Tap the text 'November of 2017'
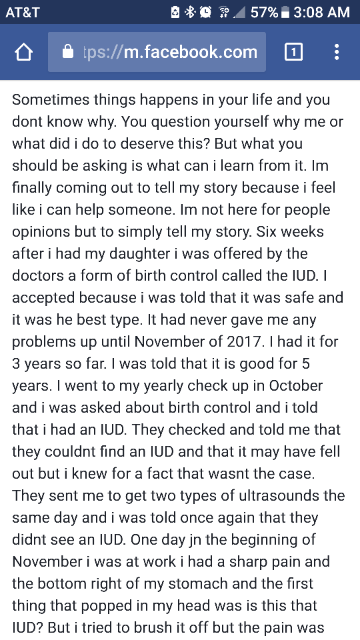The width and height of the screenshot is (360, 640). click(x=197, y=341)
